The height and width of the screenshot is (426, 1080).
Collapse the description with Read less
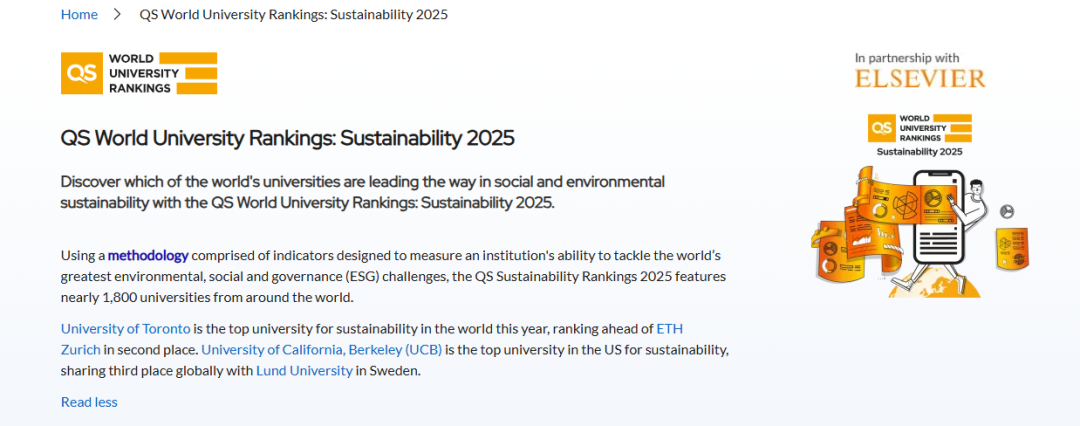click(90, 402)
